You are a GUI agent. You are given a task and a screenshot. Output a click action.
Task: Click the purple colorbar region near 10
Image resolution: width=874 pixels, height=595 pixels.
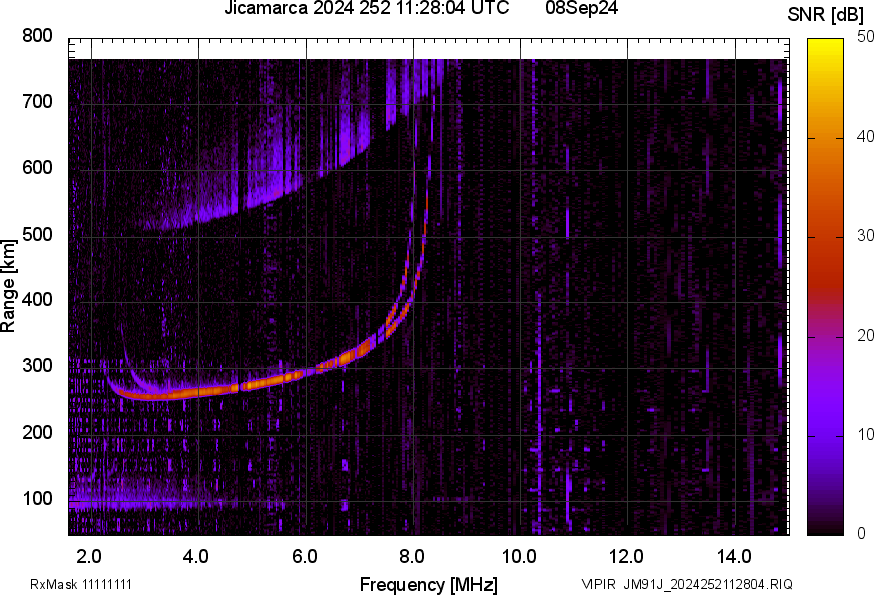pyautogui.click(x=826, y=435)
